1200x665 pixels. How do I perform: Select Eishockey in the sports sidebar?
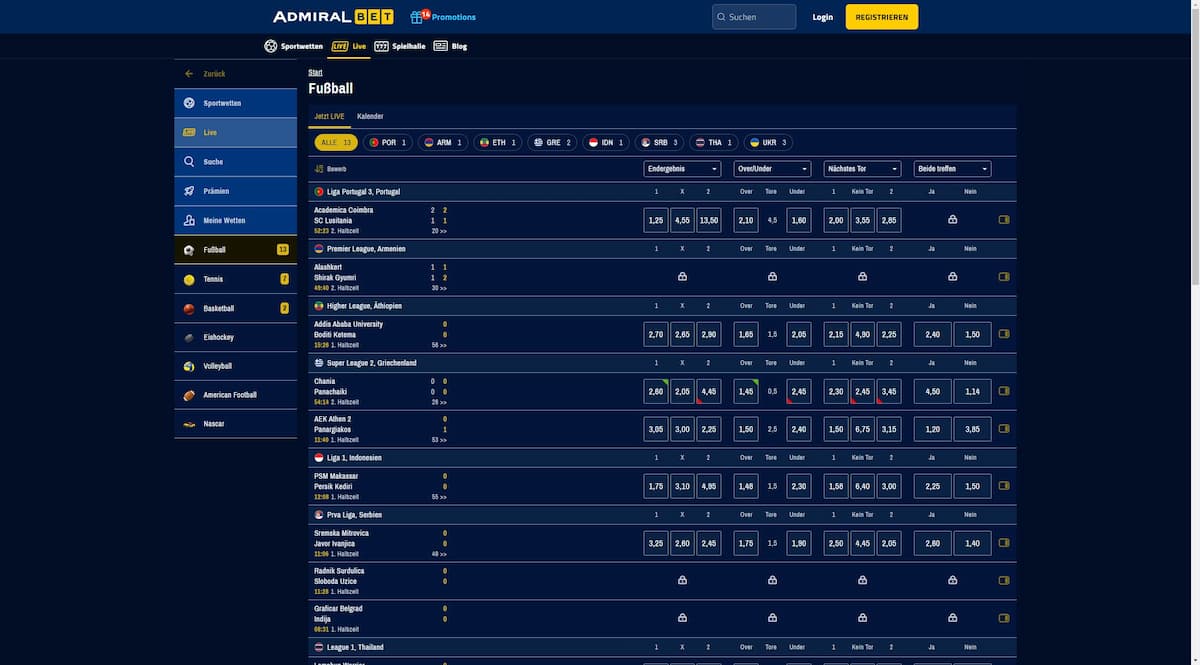pos(235,337)
